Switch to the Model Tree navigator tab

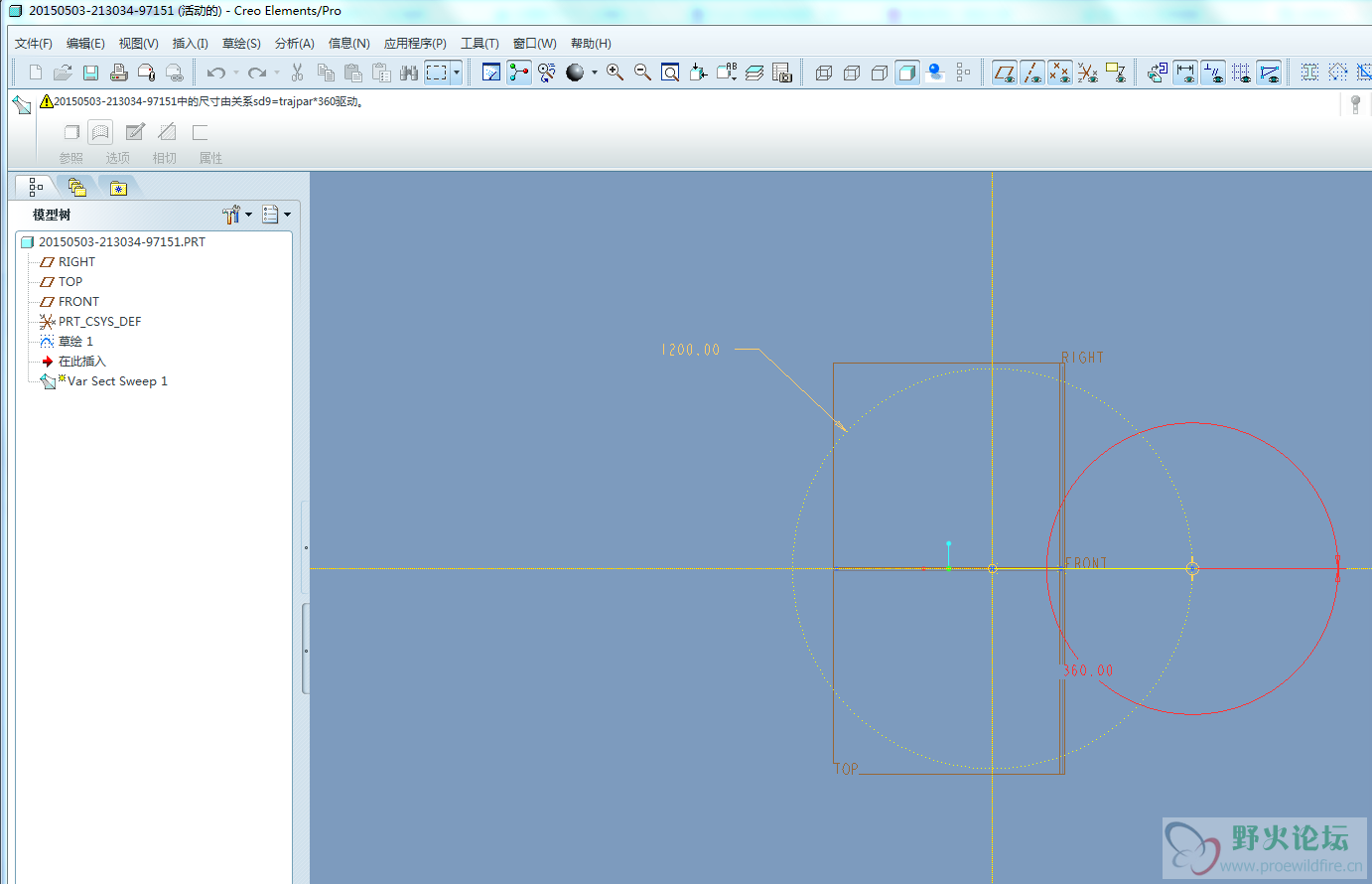pos(36,187)
